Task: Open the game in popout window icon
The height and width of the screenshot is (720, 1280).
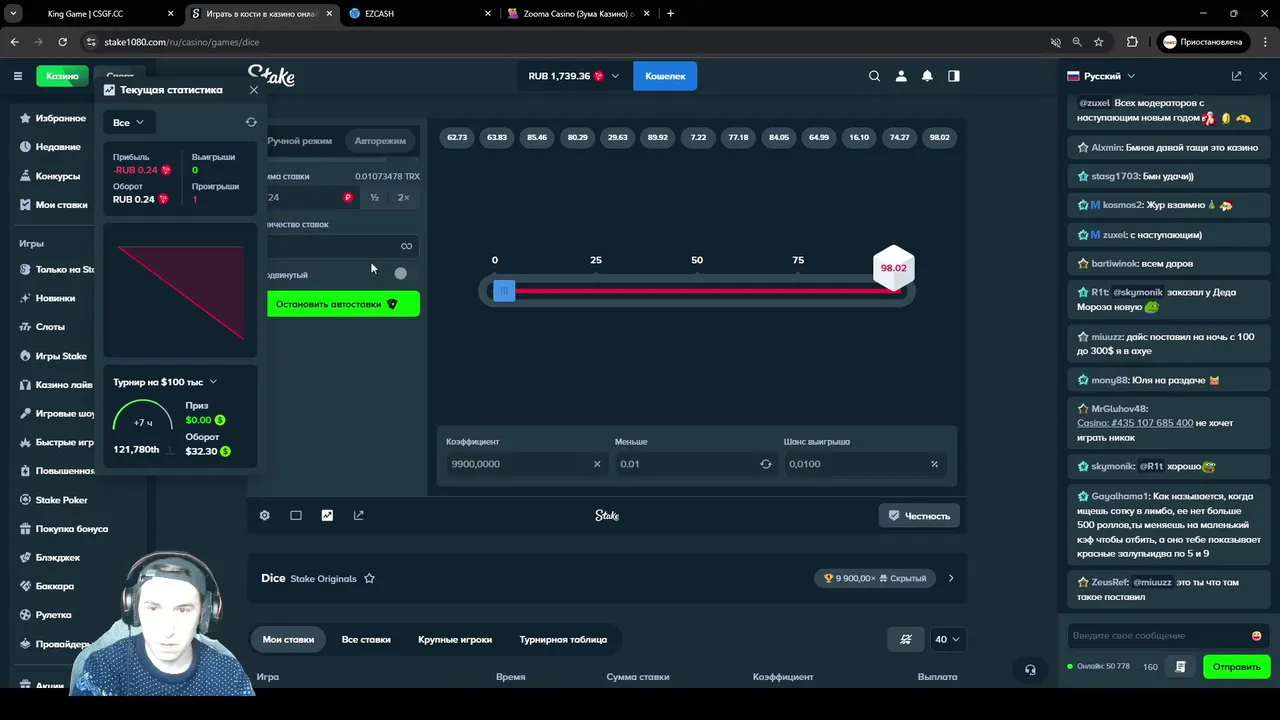Action: (x=359, y=515)
